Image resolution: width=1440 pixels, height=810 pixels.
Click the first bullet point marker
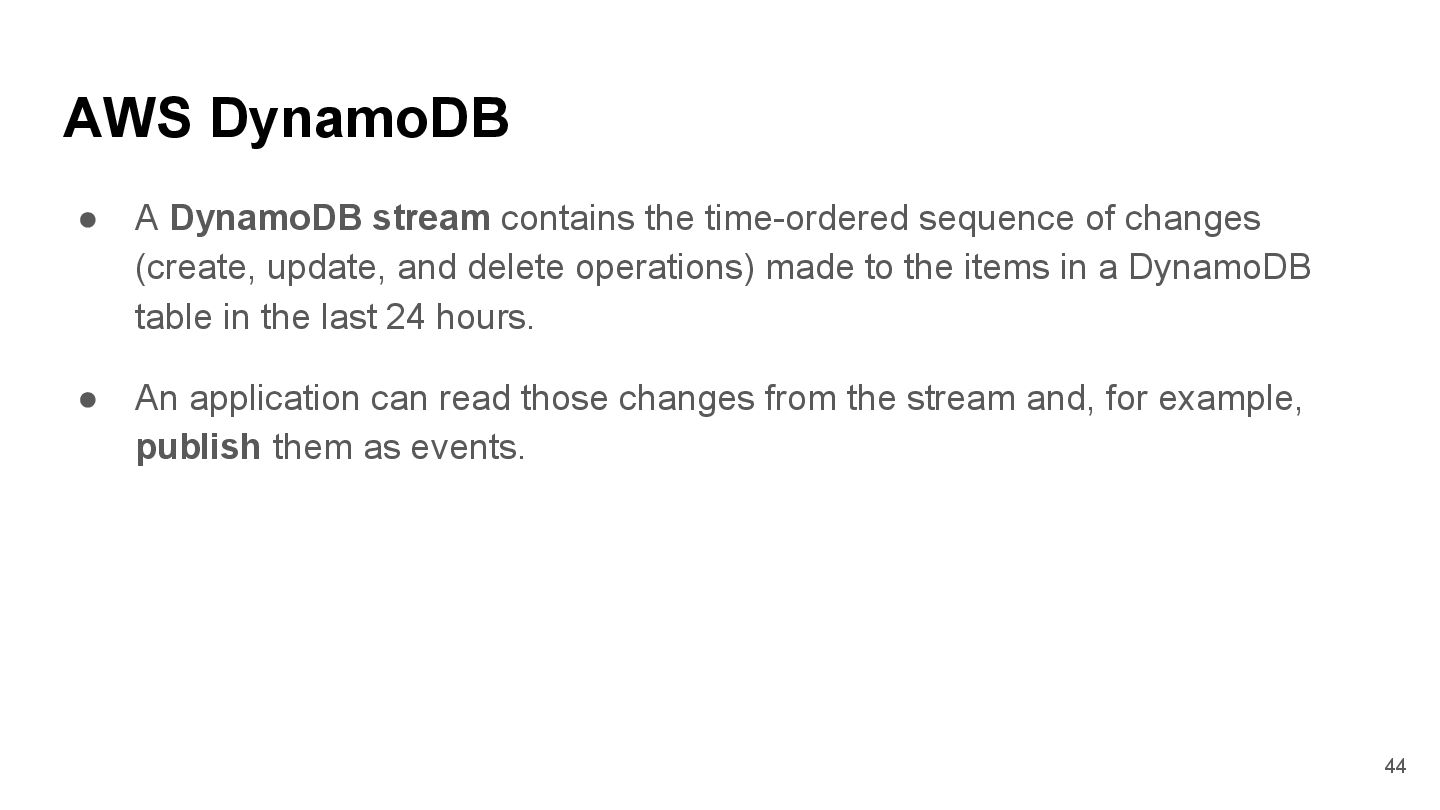point(88,218)
